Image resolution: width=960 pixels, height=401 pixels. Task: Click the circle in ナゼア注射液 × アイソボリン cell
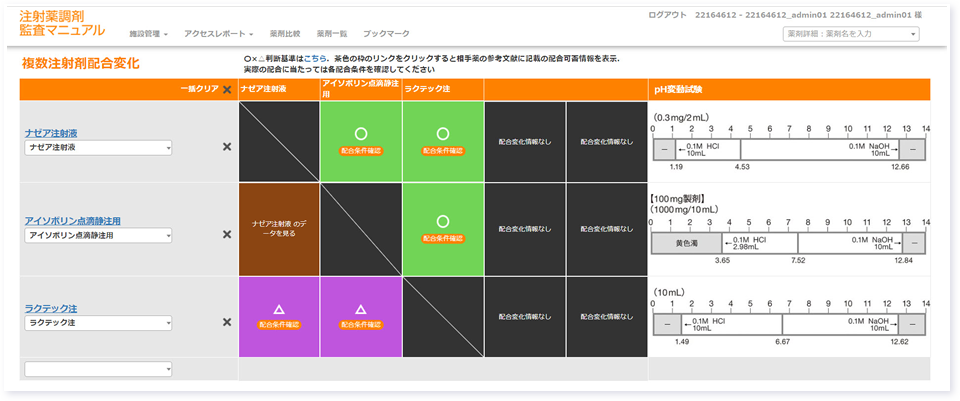coord(361,133)
